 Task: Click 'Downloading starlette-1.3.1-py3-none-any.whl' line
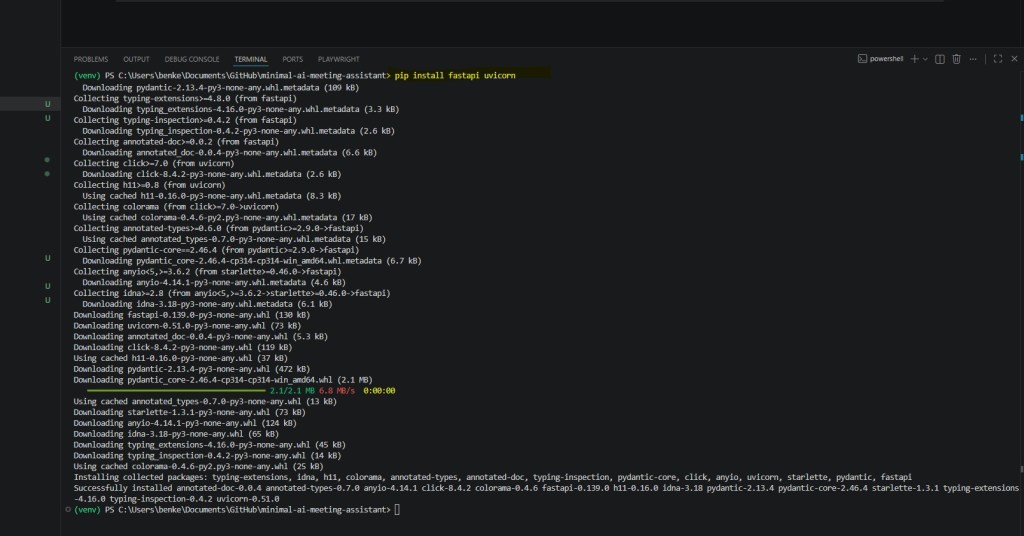(189, 412)
